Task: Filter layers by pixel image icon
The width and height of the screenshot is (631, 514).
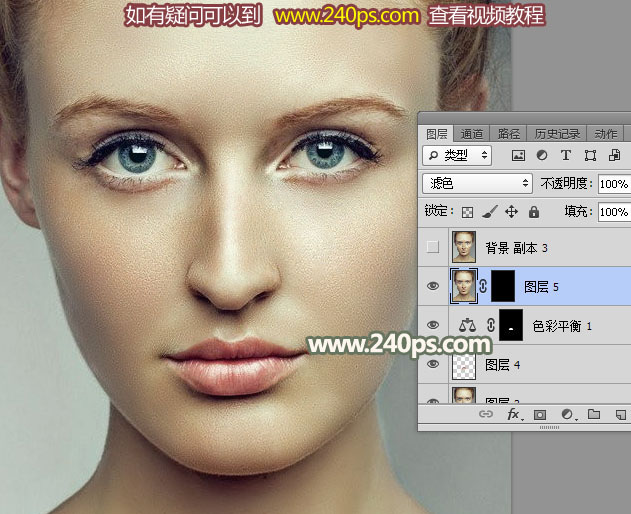Action: (x=518, y=155)
